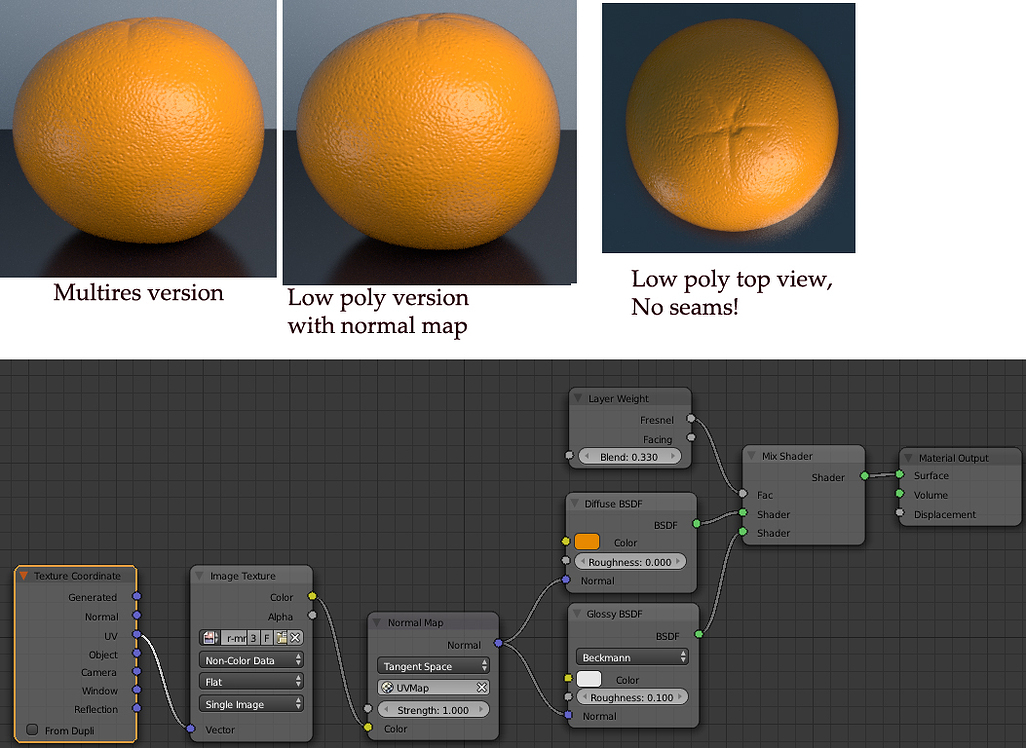This screenshot has height=748, width=1026.
Task: Open the Single Image source dropdown
Action: (x=251, y=703)
